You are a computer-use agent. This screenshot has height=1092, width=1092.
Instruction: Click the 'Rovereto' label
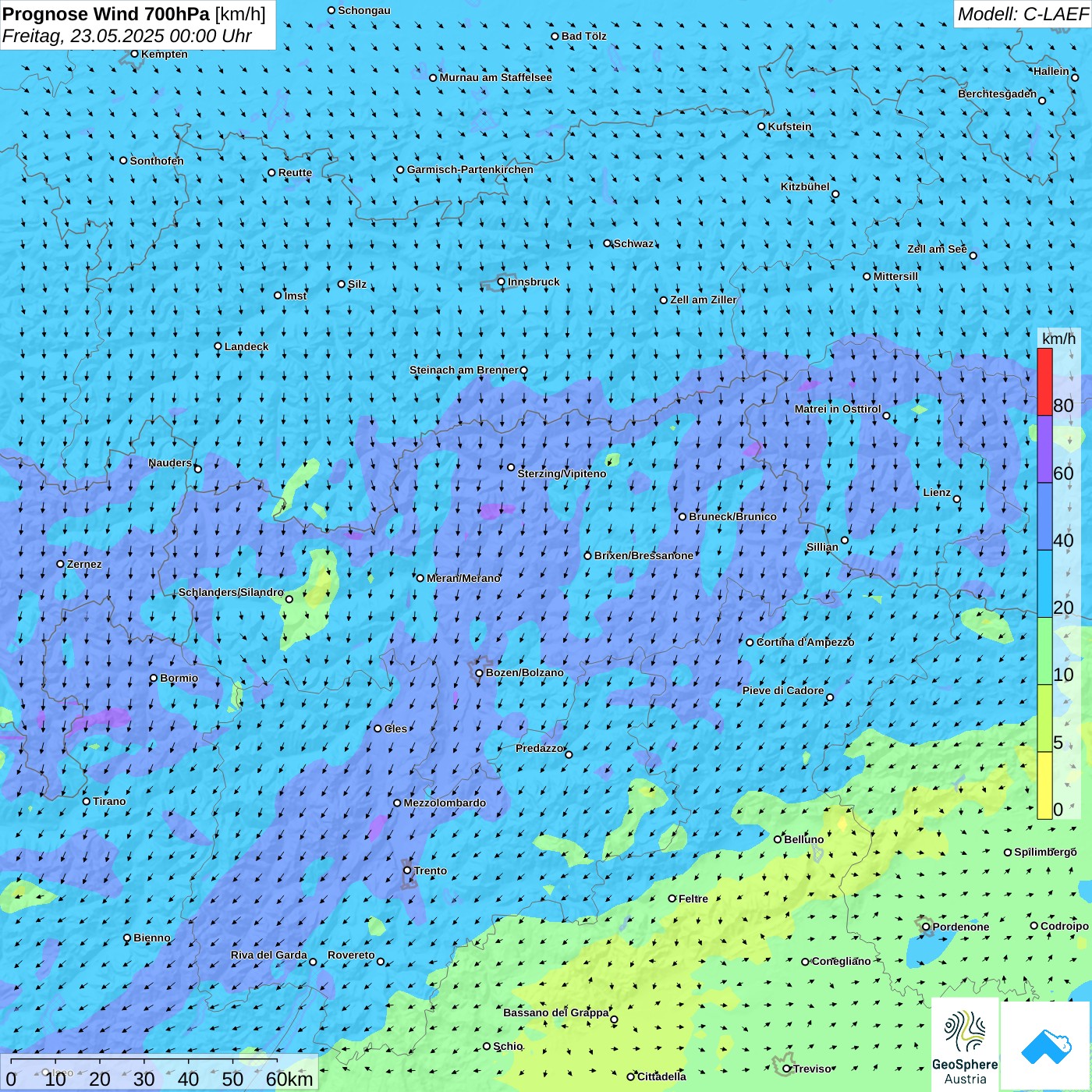click(351, 955)
